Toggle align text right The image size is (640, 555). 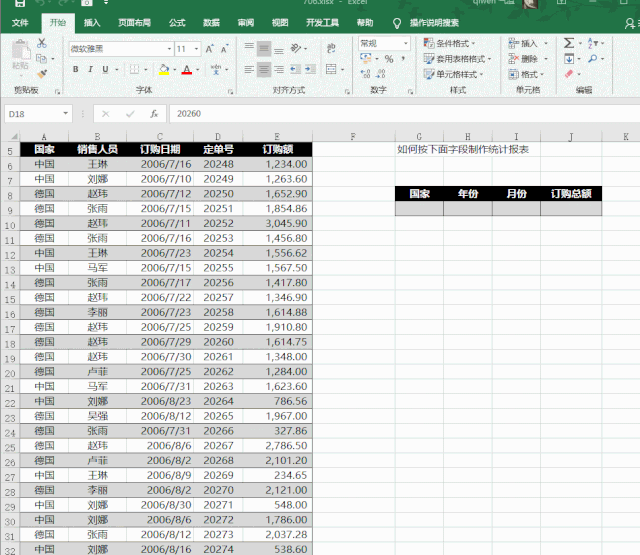pyautogui.click(x=279, y=69)
